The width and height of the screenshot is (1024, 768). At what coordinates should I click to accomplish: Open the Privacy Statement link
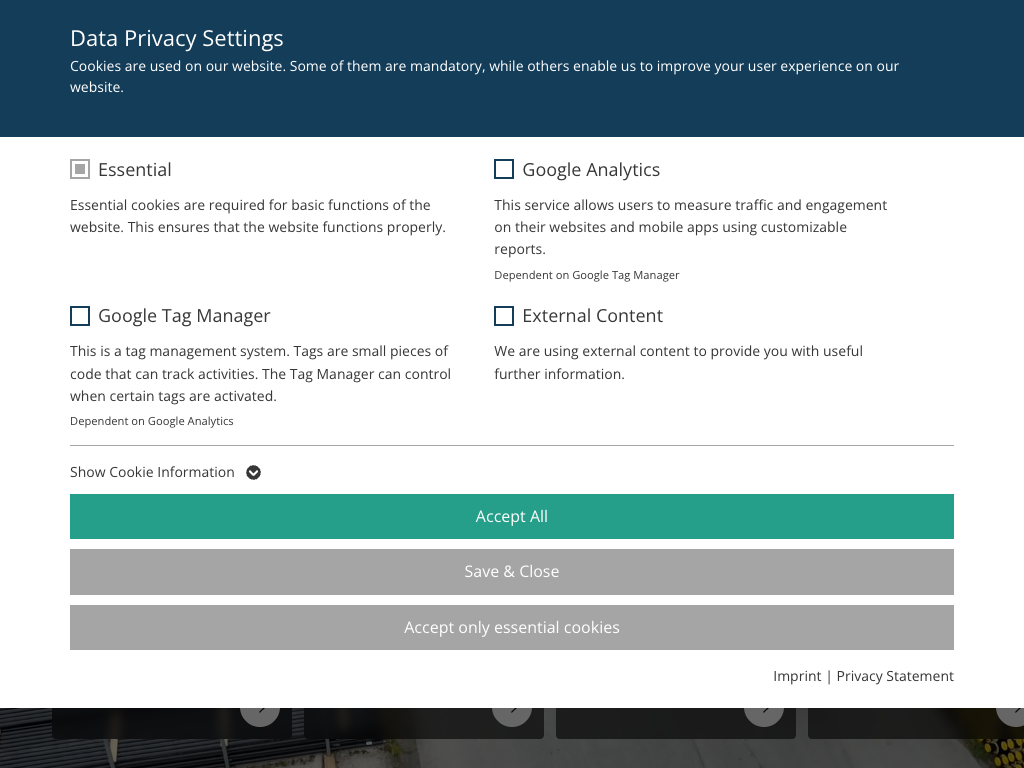pyautogui.click(x=895, y=677)
